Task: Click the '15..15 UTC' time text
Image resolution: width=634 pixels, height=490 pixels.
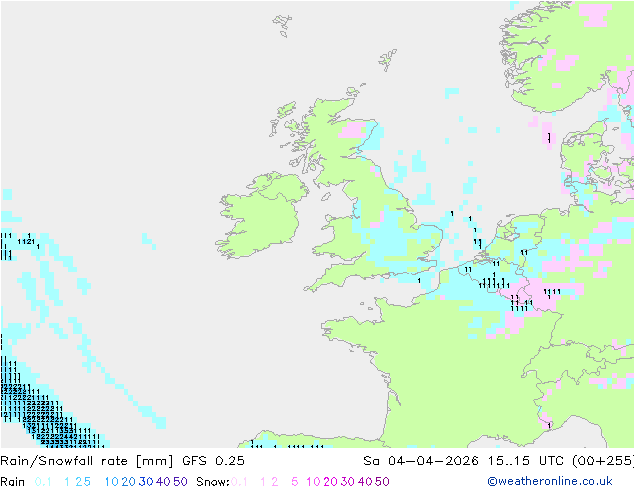Action: 526,461
